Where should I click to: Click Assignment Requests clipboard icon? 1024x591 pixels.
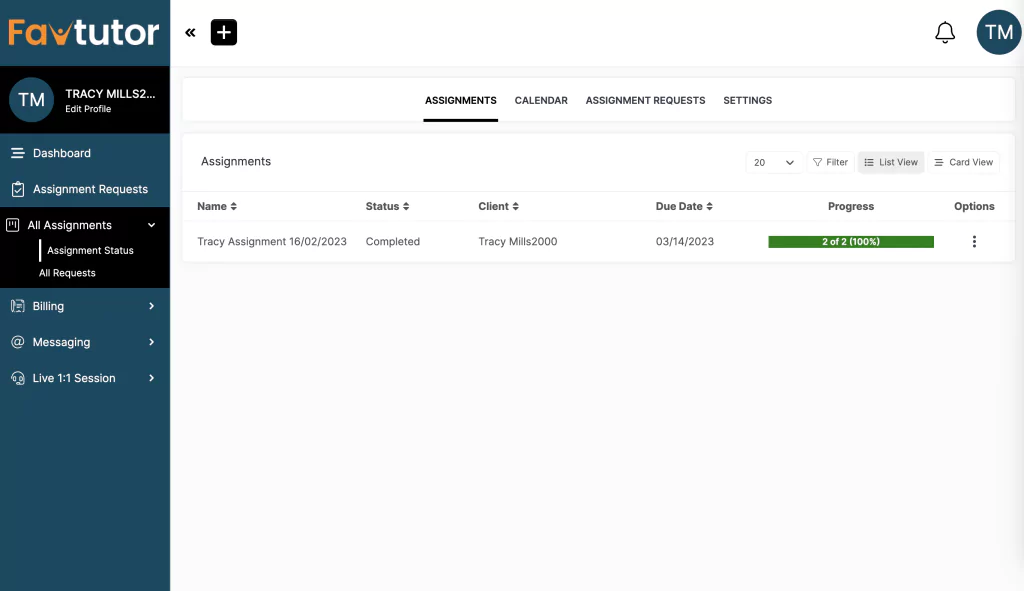coord(18,189)
